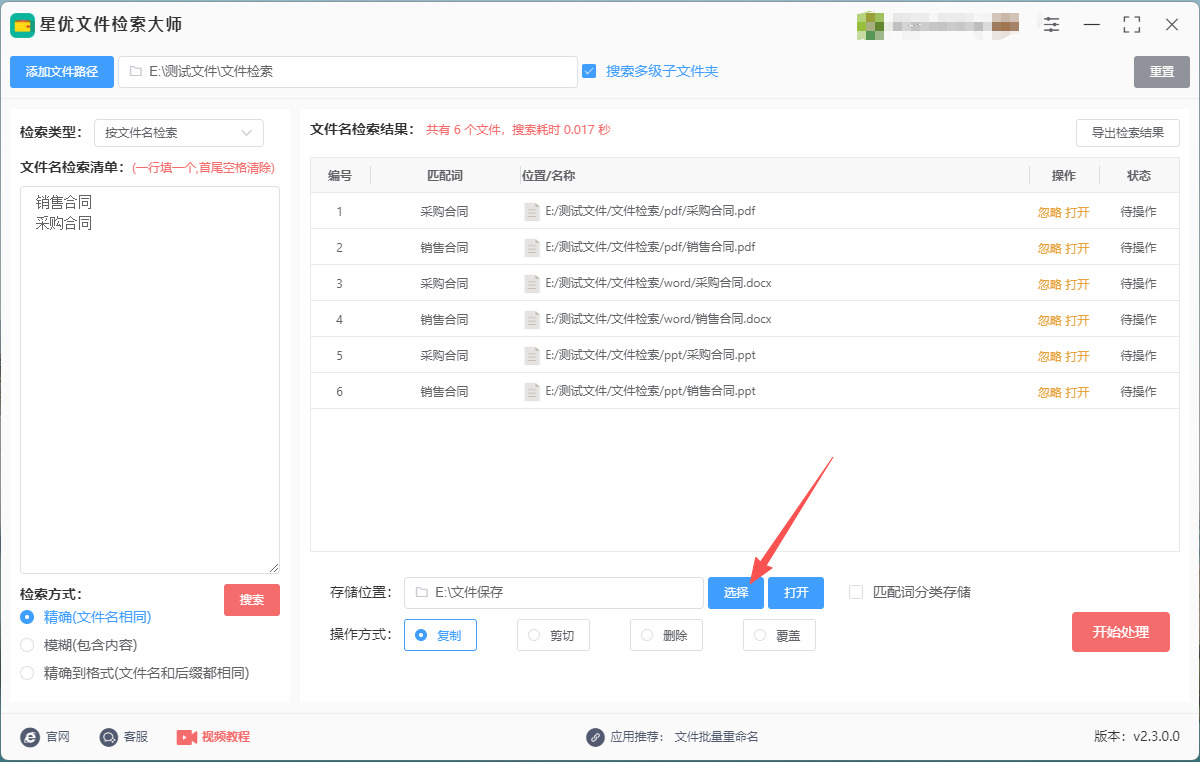The height and width of the screenshot is (762, 1200).
Task: Open the settings sliders icon in title bar
Action: coord(1051,25)
